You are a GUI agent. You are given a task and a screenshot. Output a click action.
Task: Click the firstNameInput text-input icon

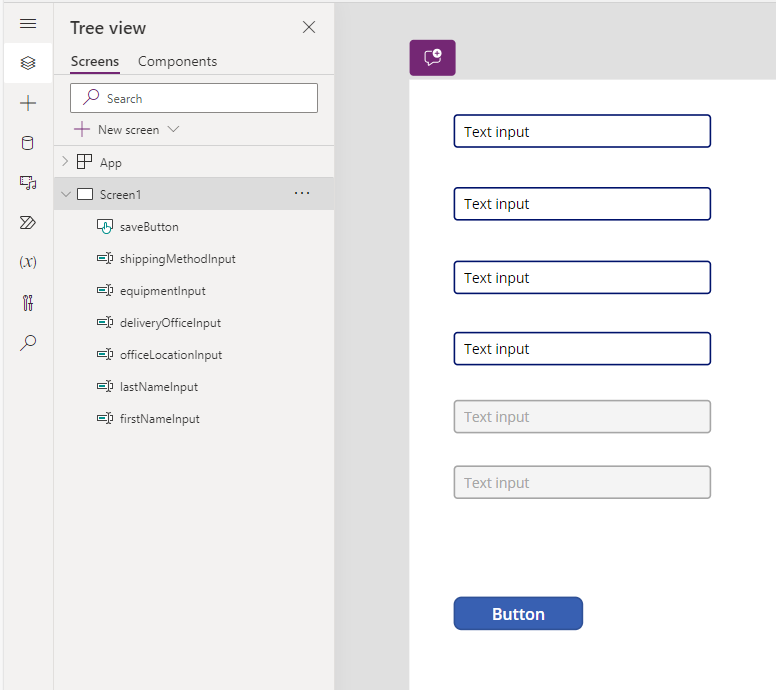coord(105,418)
